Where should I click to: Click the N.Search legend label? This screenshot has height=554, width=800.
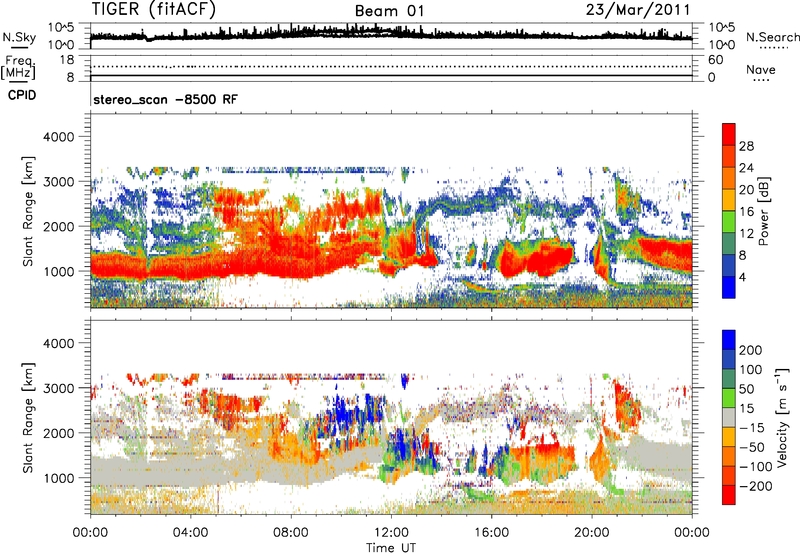[x=772, y=37]
